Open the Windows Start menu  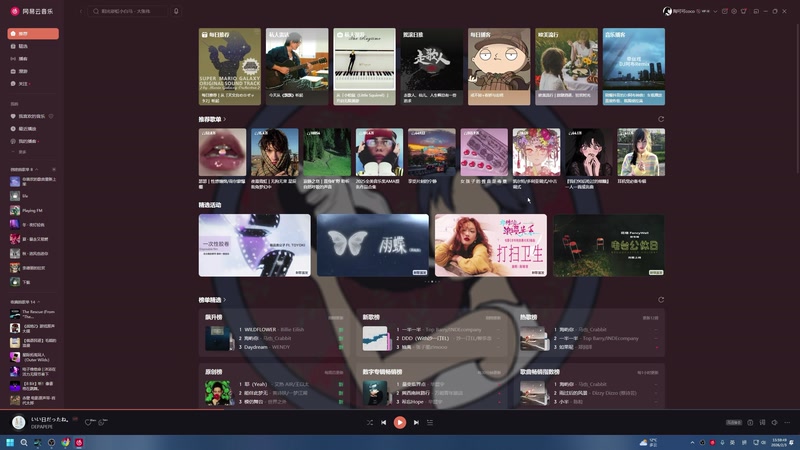[x=10, y=442]
